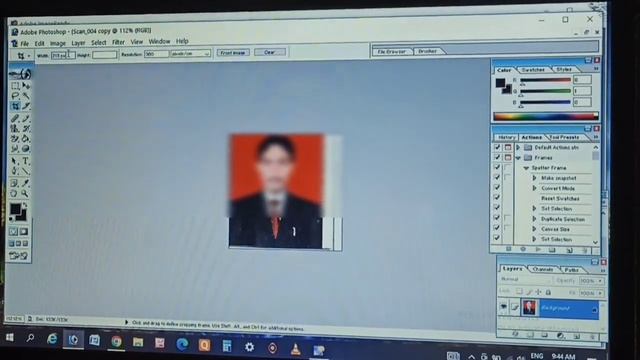Toggle Spatter Frame action checkbox
The image size is (640, 360).
[497, 167]
